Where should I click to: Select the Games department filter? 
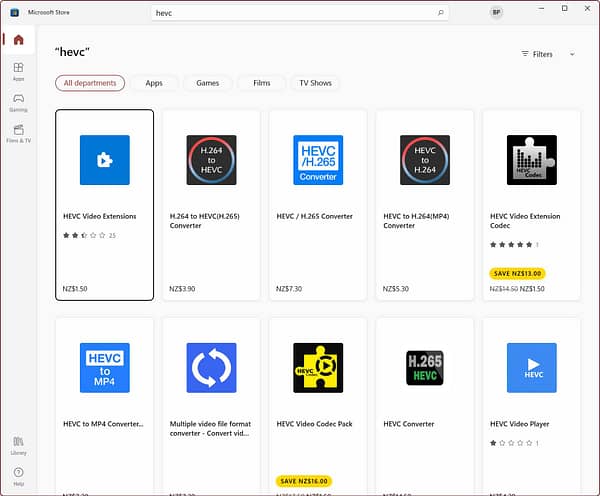[207, 83]
